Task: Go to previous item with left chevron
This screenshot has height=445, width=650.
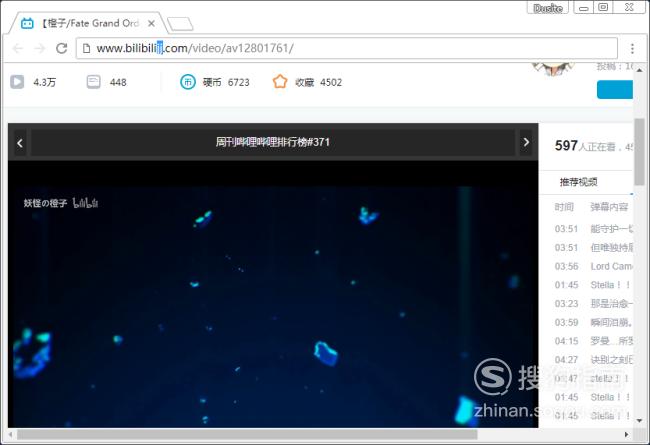Action: coord(19,143)
